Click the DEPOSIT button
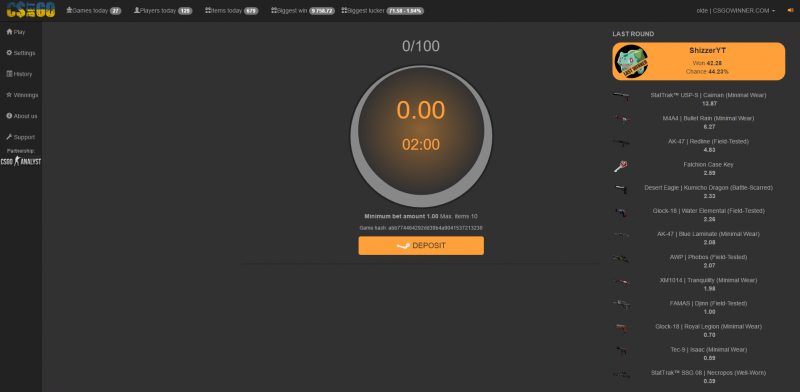800x392 pixels. click(x=421, y=246)
